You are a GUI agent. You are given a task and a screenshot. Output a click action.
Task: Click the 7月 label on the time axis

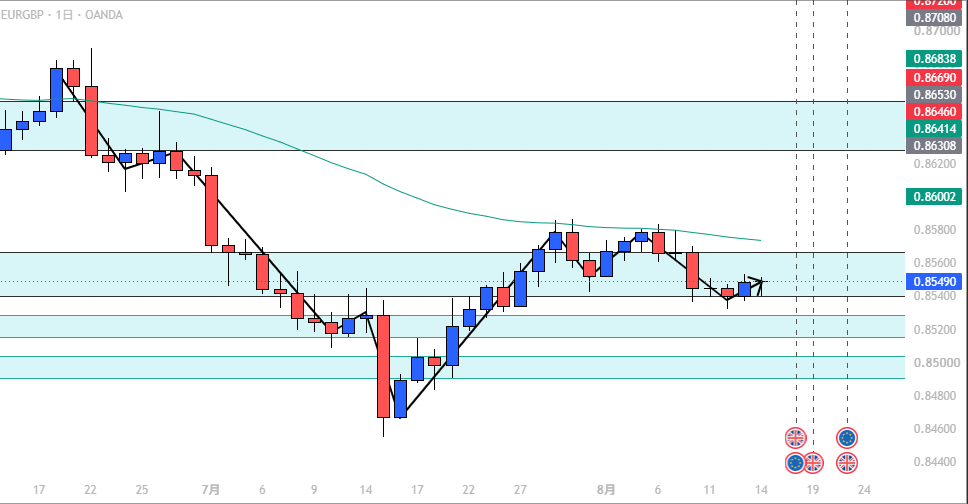211,490
